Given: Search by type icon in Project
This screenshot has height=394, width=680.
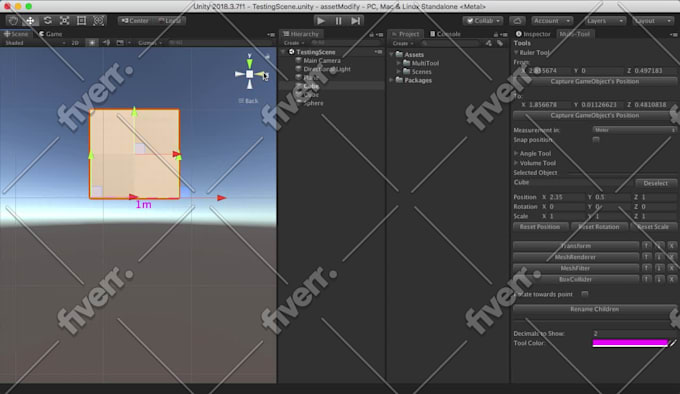Looking at the screenshot, I should [489, 43].
